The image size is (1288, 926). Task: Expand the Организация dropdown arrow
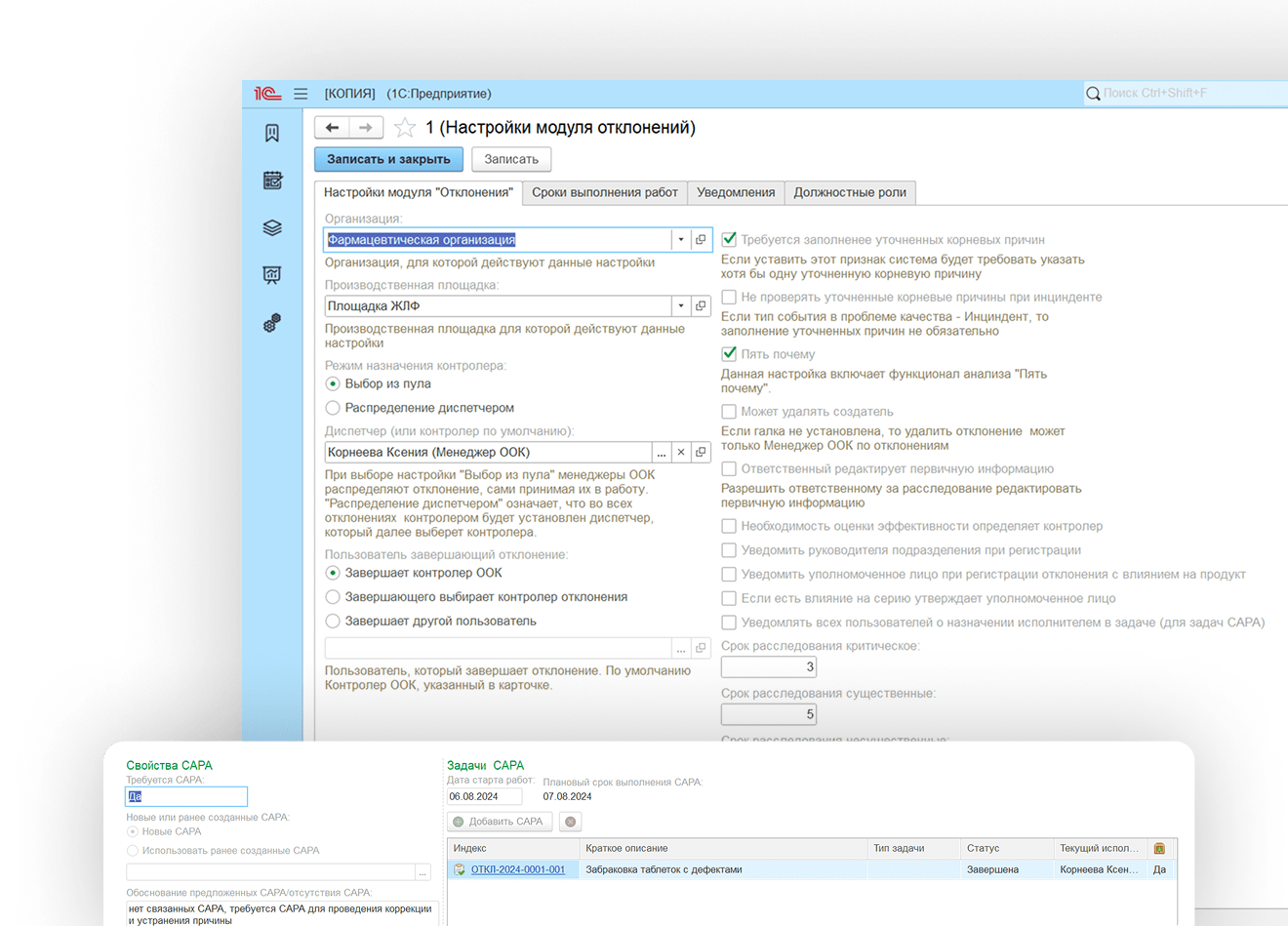[681, 239]
